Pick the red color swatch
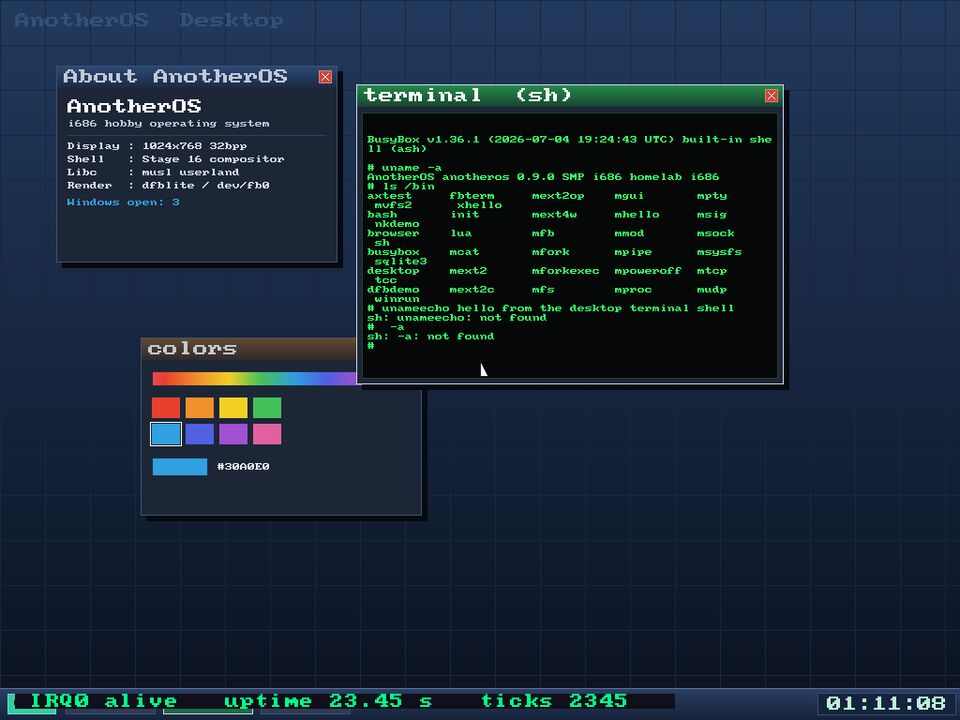960x720 pixels. click(x=166, y=408)
